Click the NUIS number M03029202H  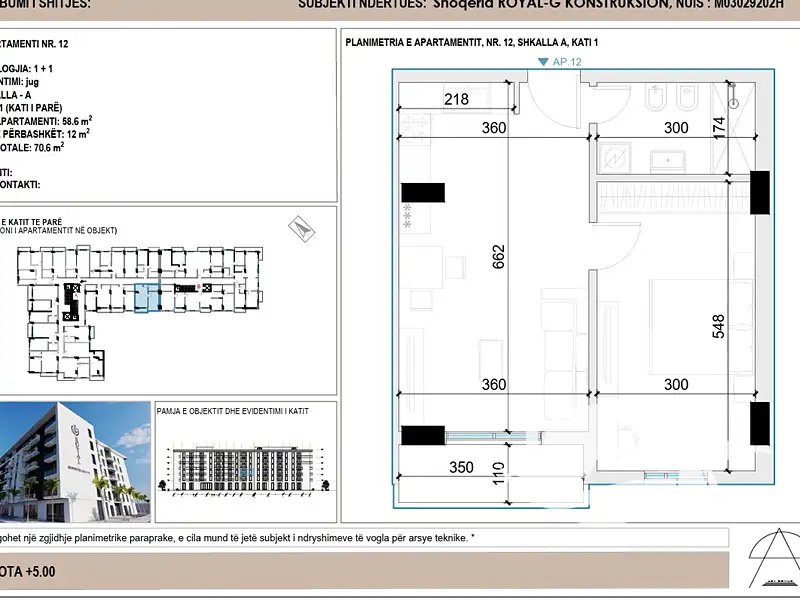(x=747, y=4)
